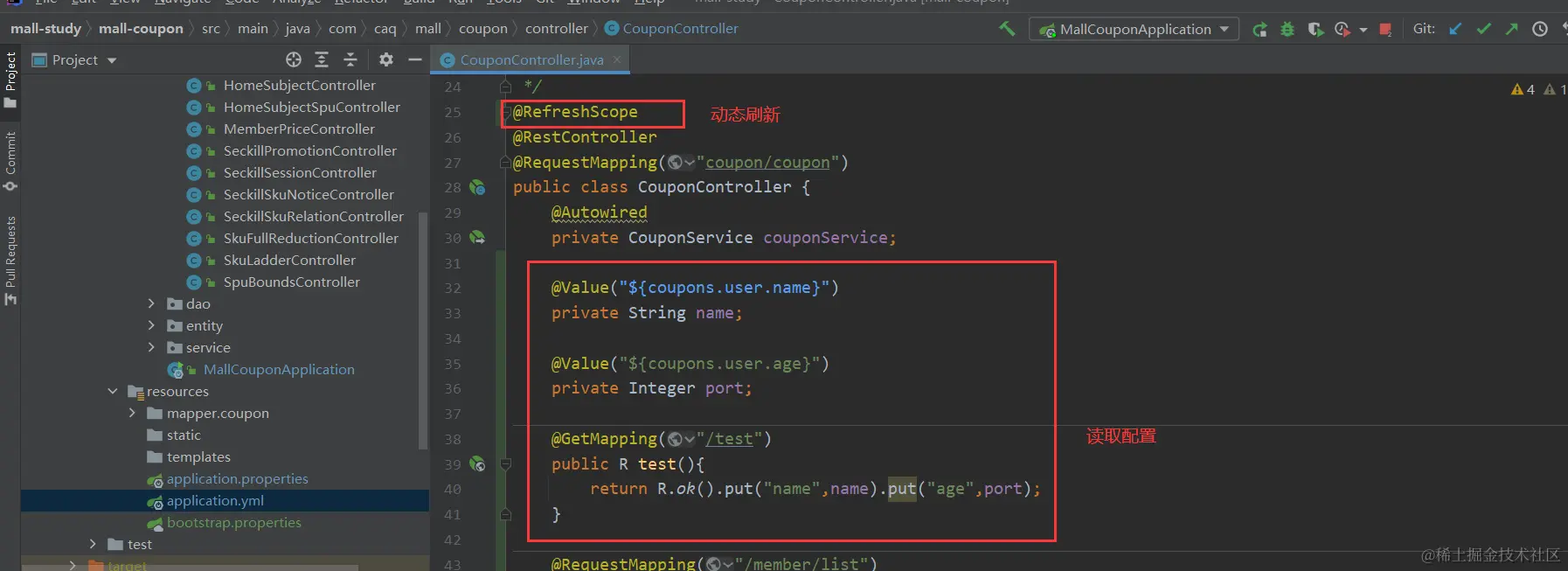Select the static folder
The image size is (1568, 571).
coord(184,435)
